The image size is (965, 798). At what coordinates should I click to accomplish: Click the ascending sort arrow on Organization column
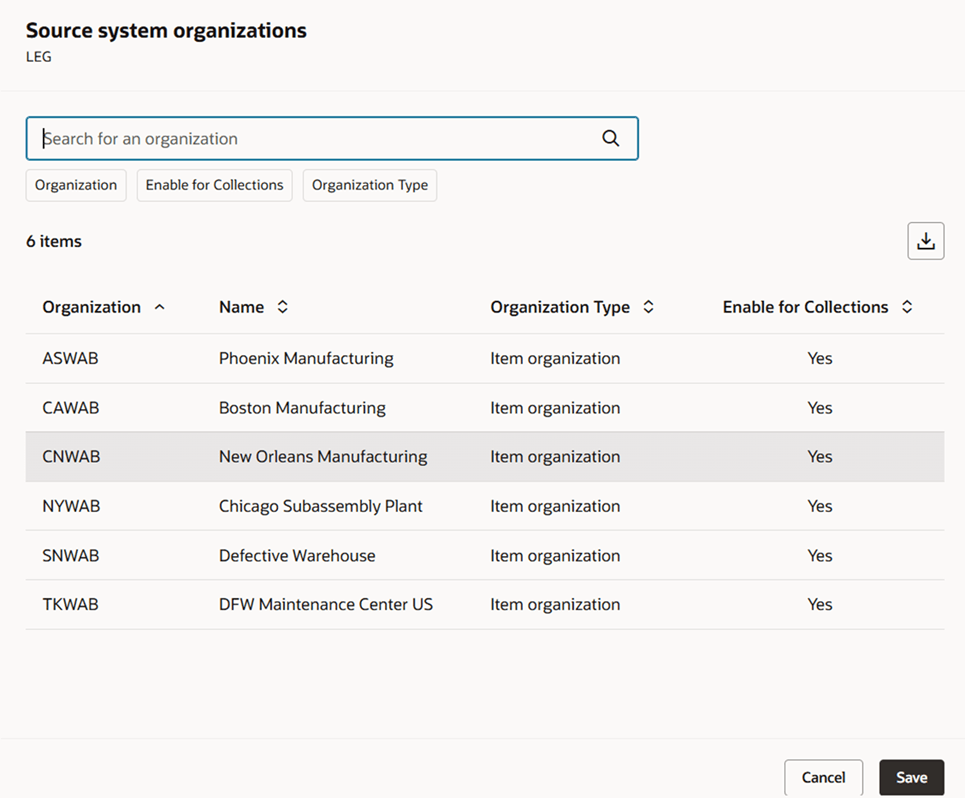(160, 307)
